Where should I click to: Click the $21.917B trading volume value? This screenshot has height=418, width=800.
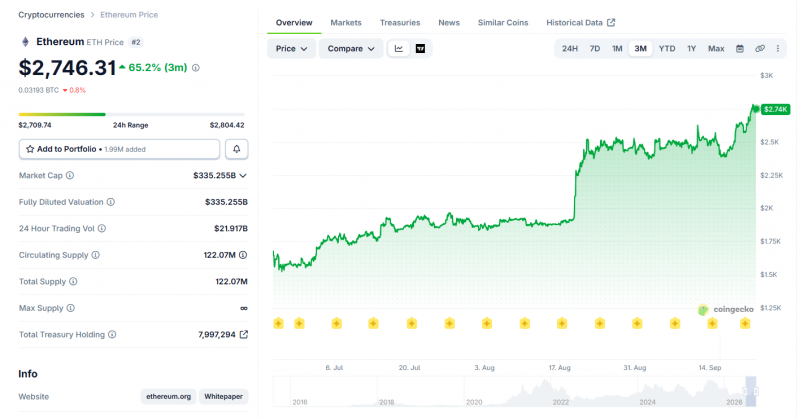point(231,228)
